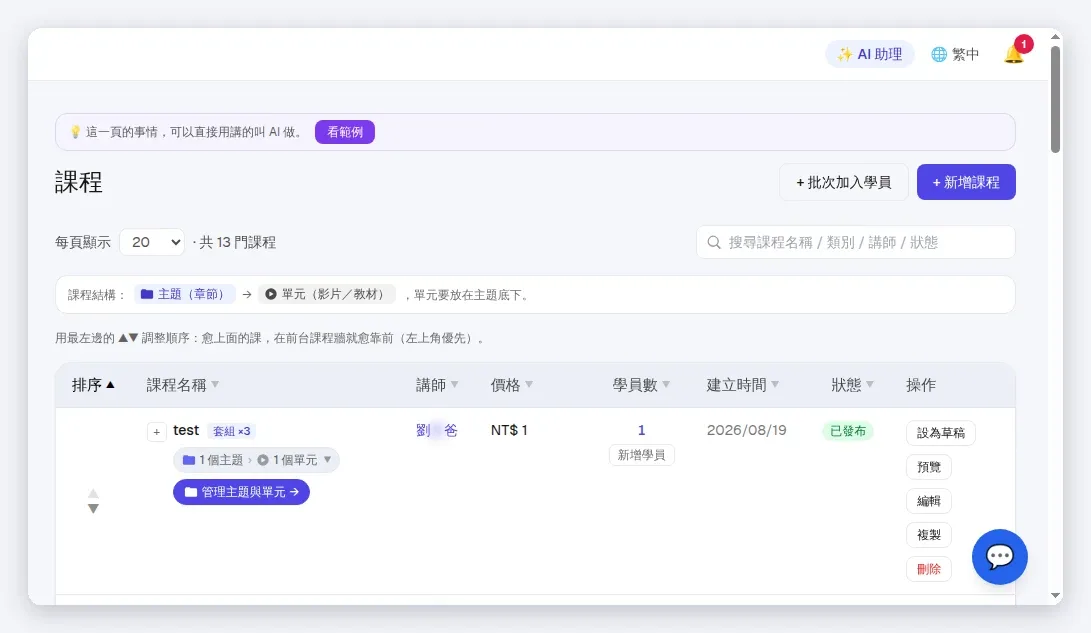
Task: Focus the course search field
Action: pyautogui.click(x=855, y=242)
